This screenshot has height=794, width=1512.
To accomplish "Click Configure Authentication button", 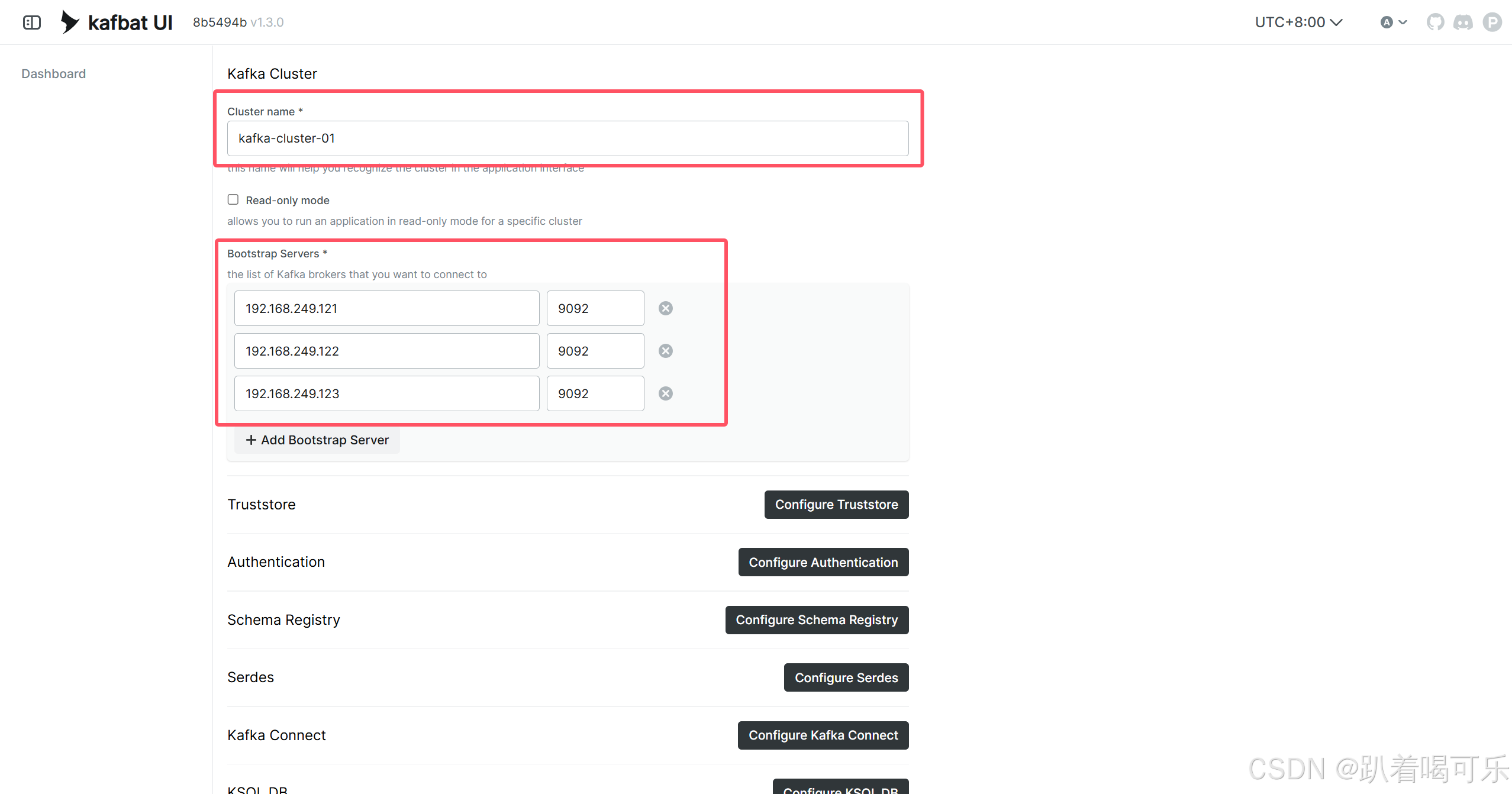I will pos(823,562).
